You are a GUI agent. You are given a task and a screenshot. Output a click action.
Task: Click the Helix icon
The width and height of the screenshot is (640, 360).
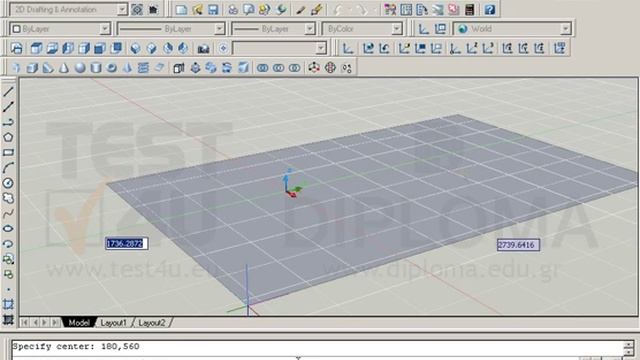(143, 68)
